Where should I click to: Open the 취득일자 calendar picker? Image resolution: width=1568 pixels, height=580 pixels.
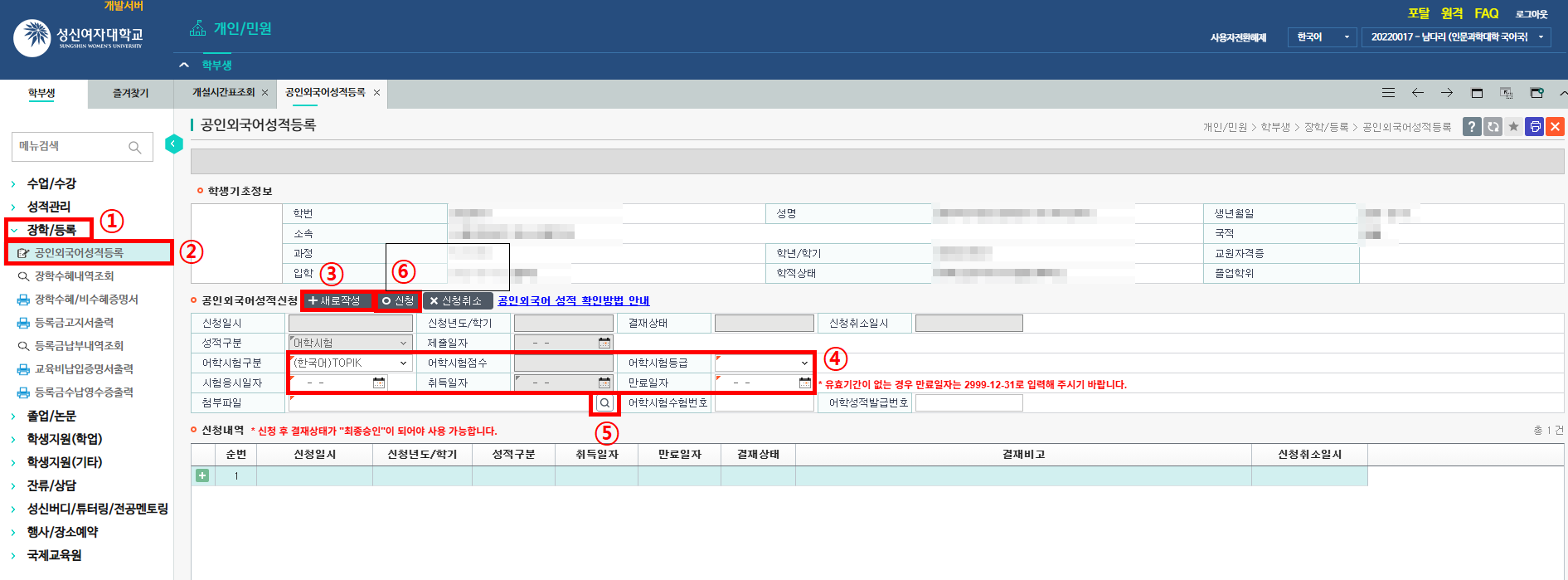[x=604, y=383]
